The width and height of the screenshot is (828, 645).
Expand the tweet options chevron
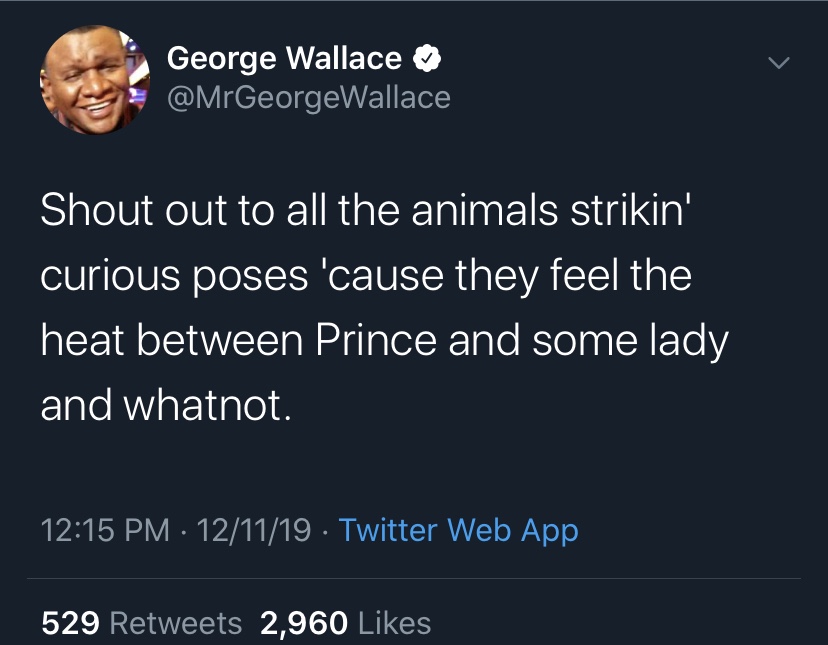pyautogui.click(x=777, y=62)
